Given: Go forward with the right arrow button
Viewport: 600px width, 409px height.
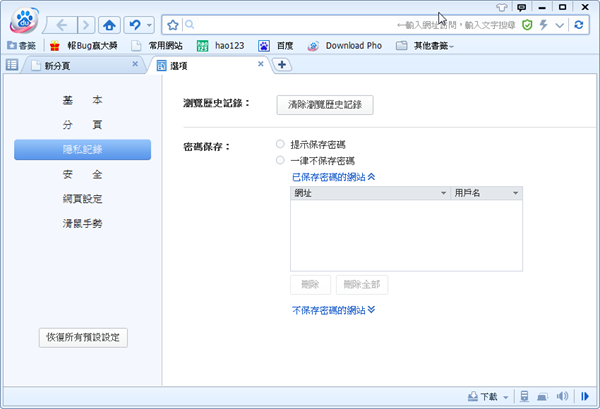Looking at the screenshot, I should pos(86,25).
